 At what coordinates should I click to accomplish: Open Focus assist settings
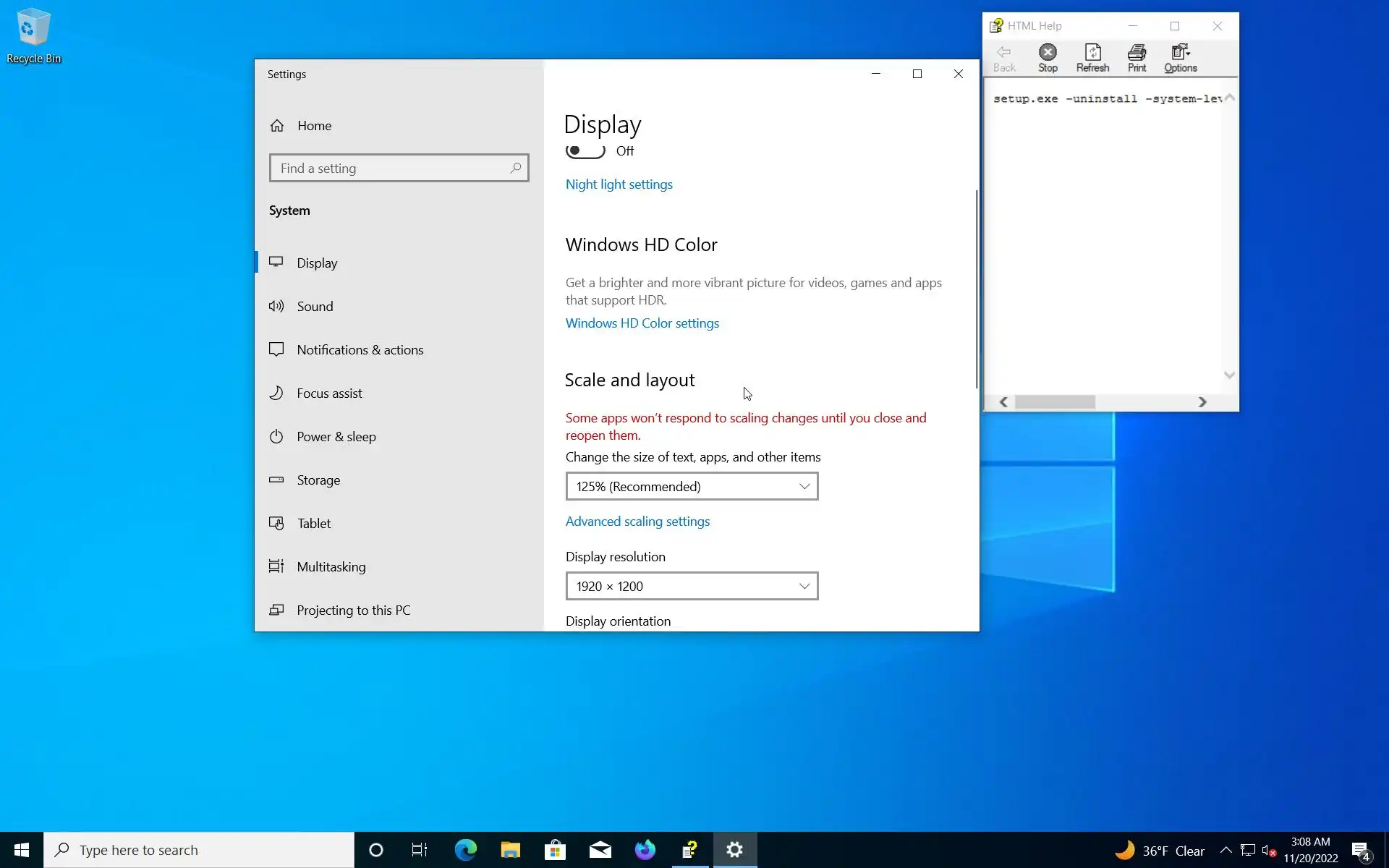pyautogui.click(x=329, y=393)
